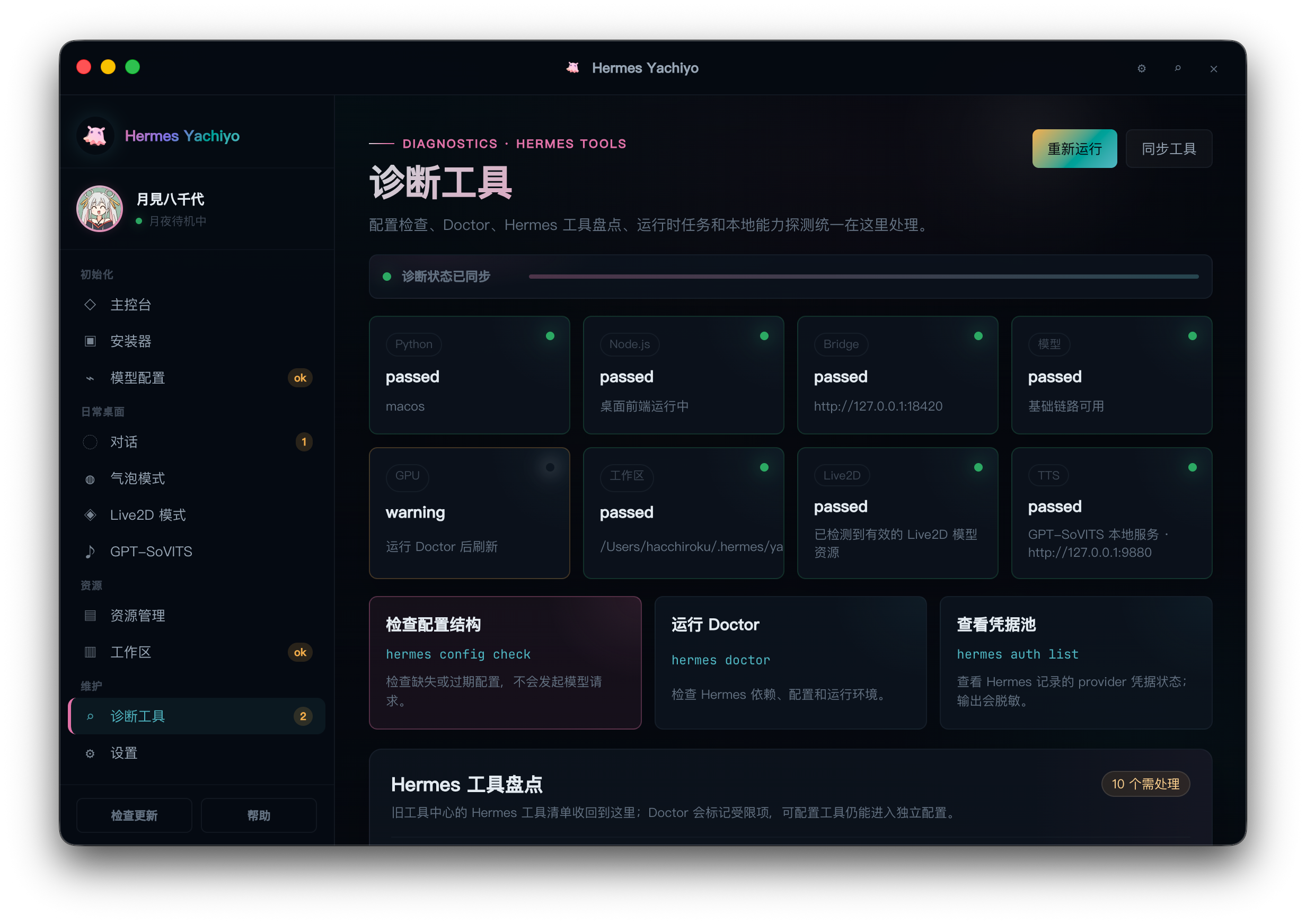Screen dimensions: 1306x924
Task: Click the ok badge on 模型配置
Action: coord(300,378)
